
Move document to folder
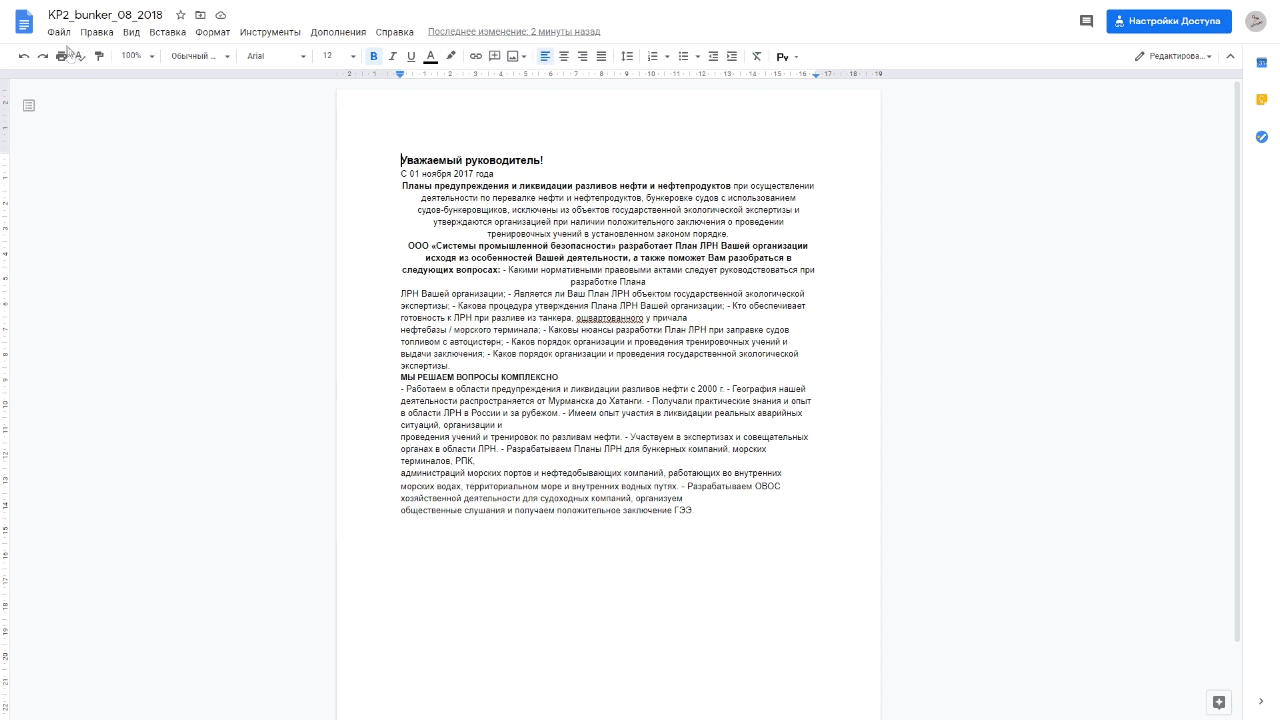[200, 15]
